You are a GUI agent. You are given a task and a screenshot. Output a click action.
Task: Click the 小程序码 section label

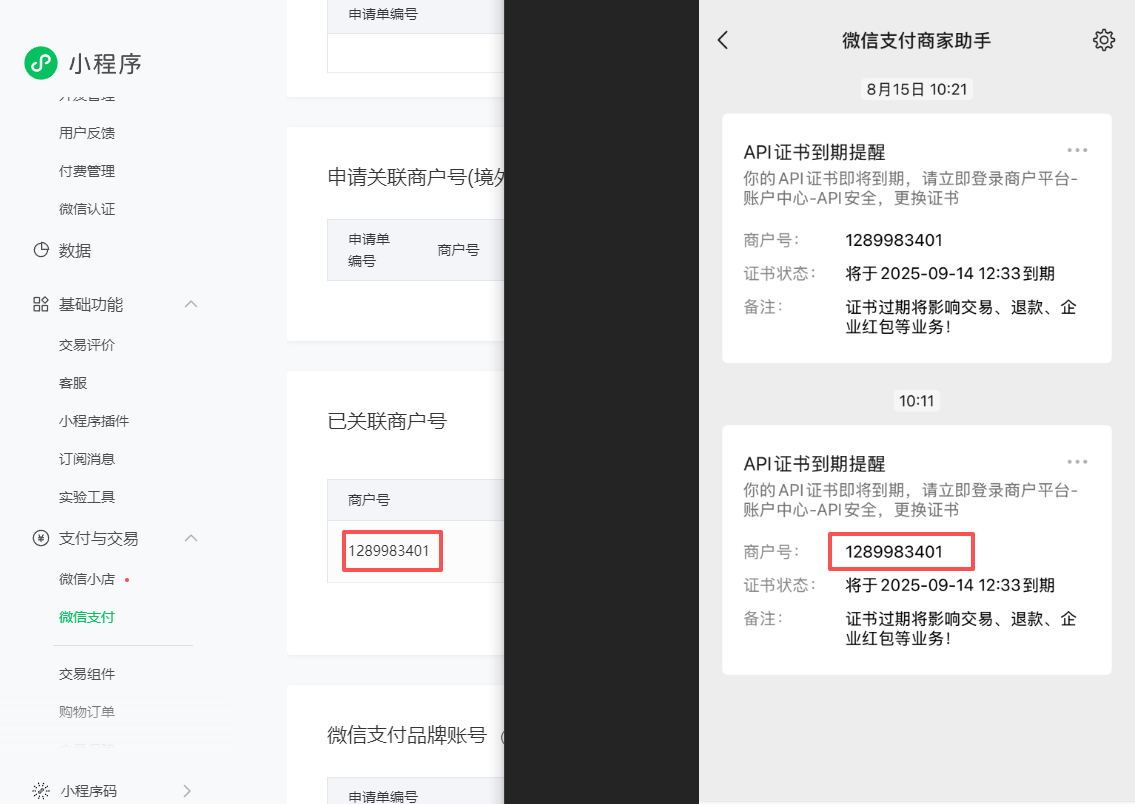tap(88, 791)
